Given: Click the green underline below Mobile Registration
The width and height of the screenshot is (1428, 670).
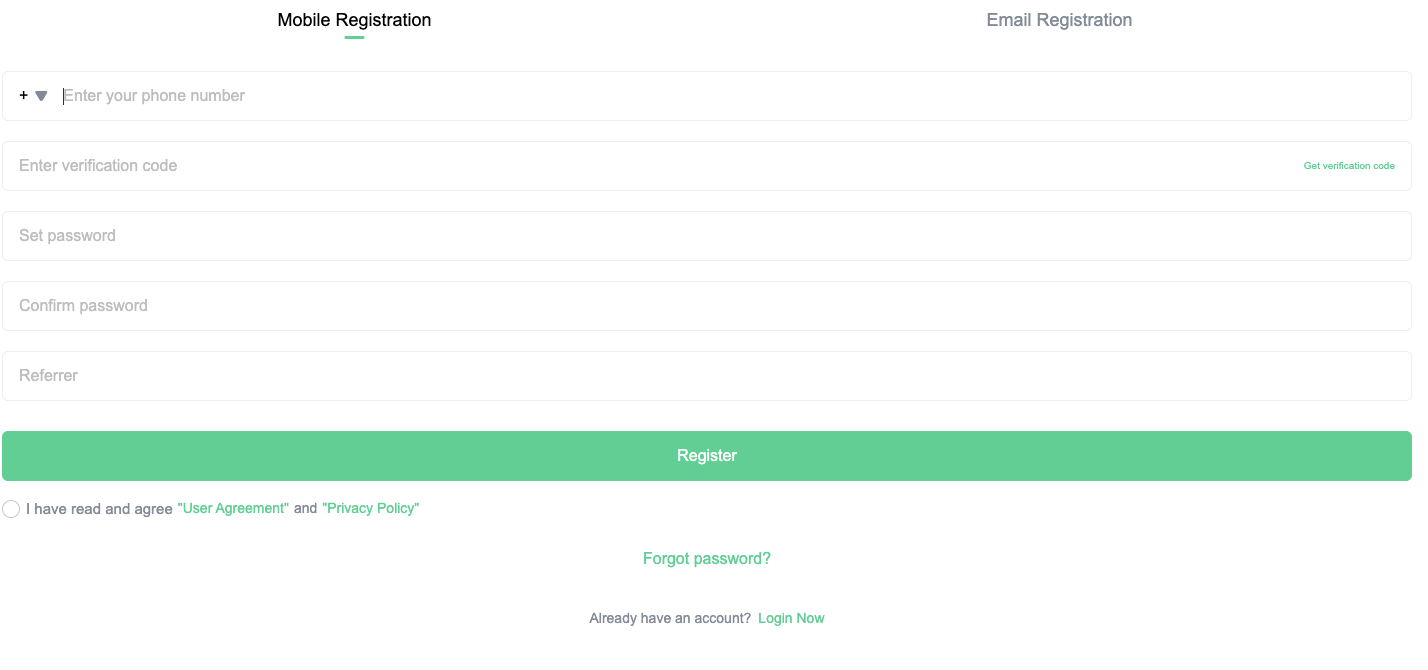Looking at the screenshot, I should [x=354, y=38].
